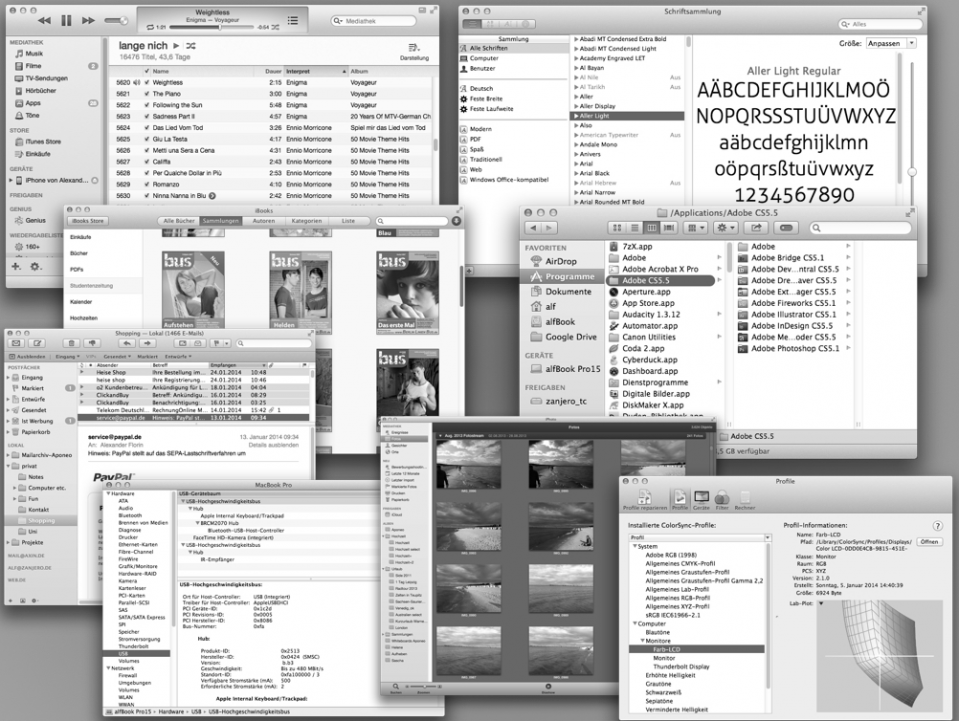This screenshot has width=959, height=721.
Task: Uncheck the 'Califfa' song checkbox
Action: coord(147,162)
